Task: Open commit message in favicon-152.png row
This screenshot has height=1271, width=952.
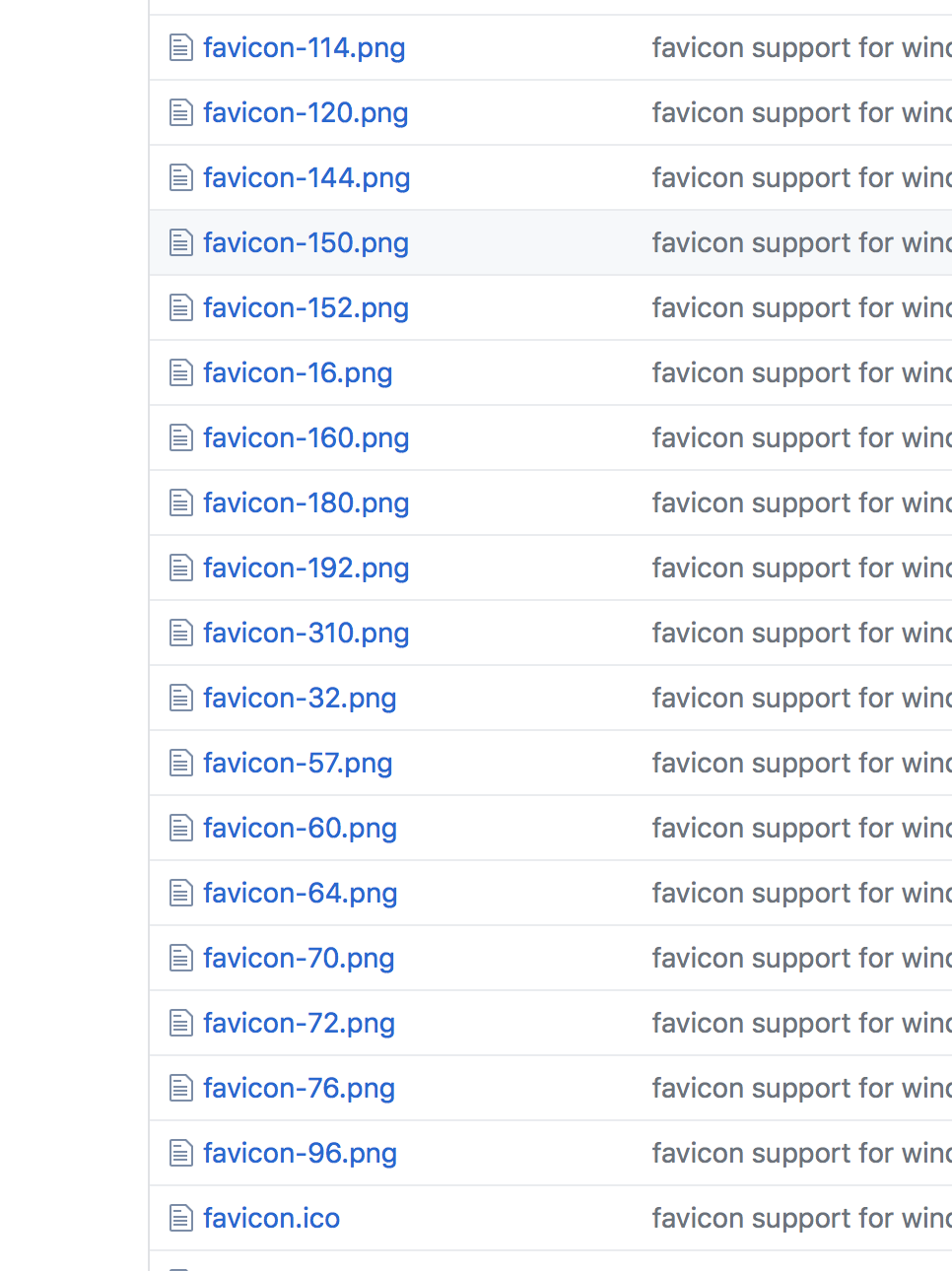Action: [801, 307]
